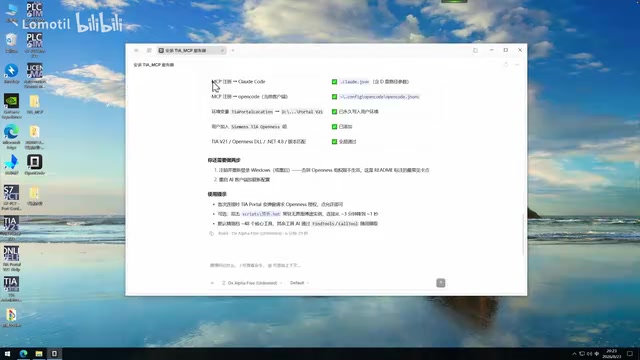This screenshot has width=640, height=360.
Task: Open a new tab with the plus button
Action: 233,50
